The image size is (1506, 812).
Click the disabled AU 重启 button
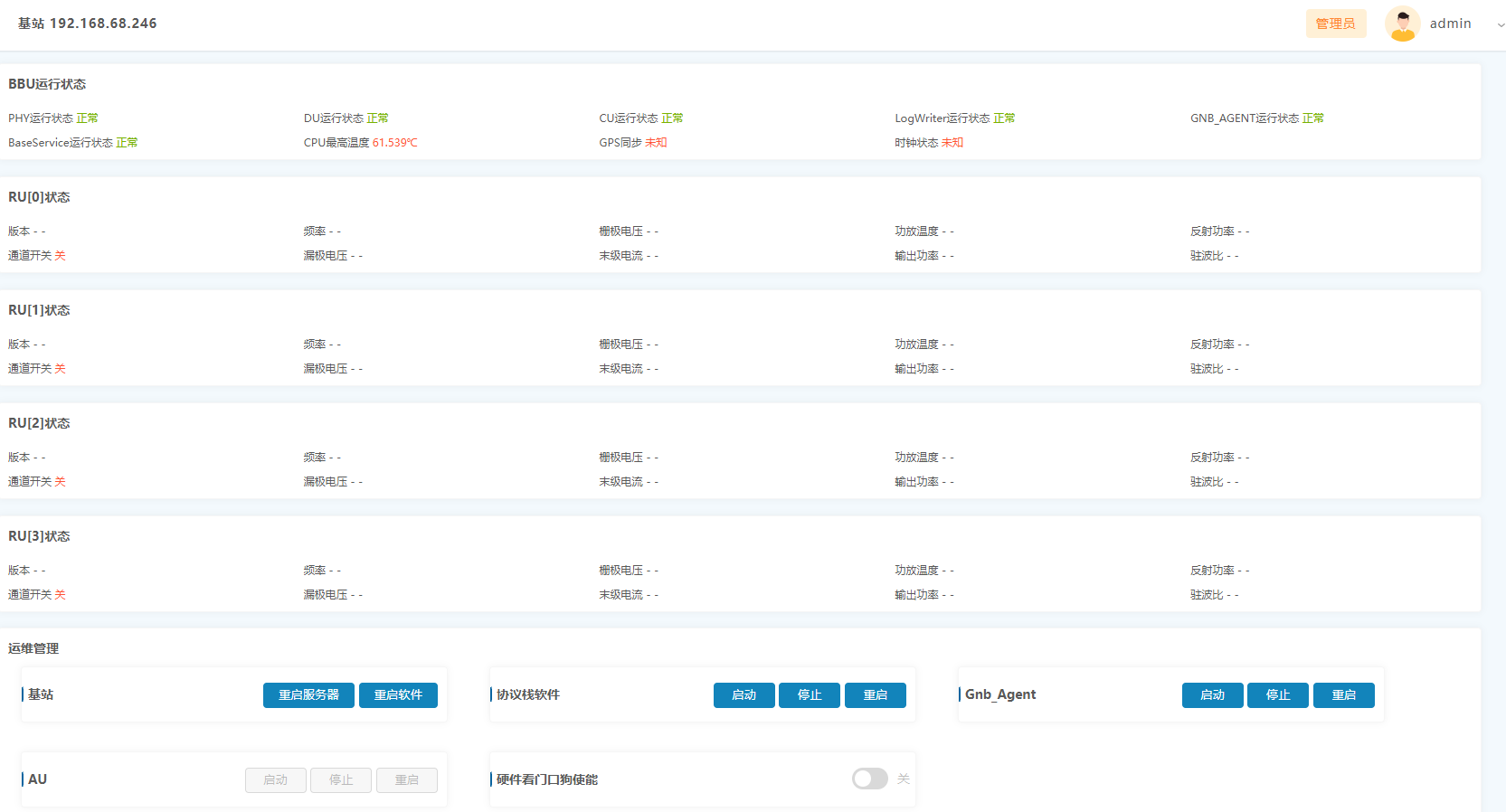pyautogui.click(x=406, y=779)
